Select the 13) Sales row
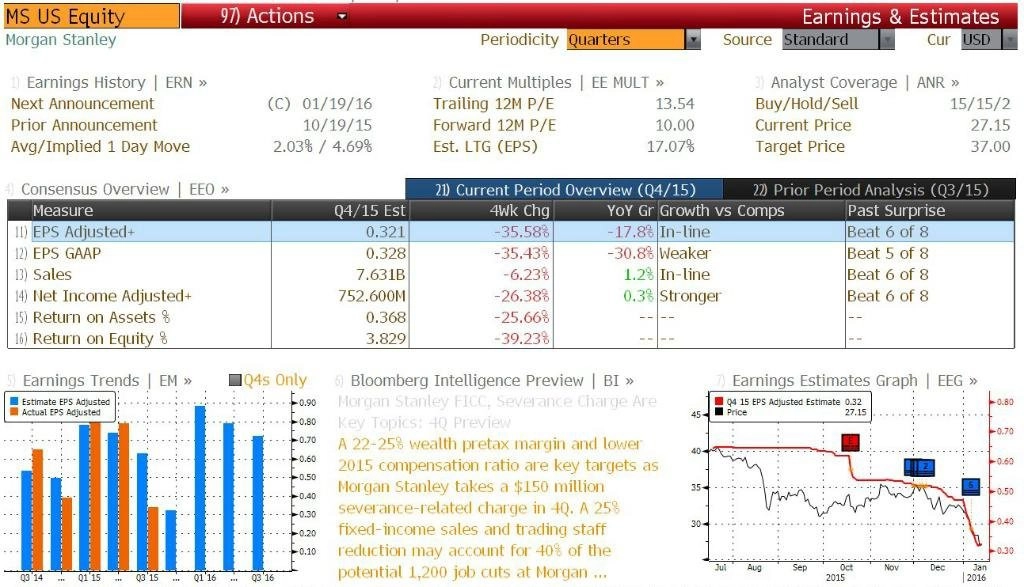1024x587 pixels. (x=511, y=275)
